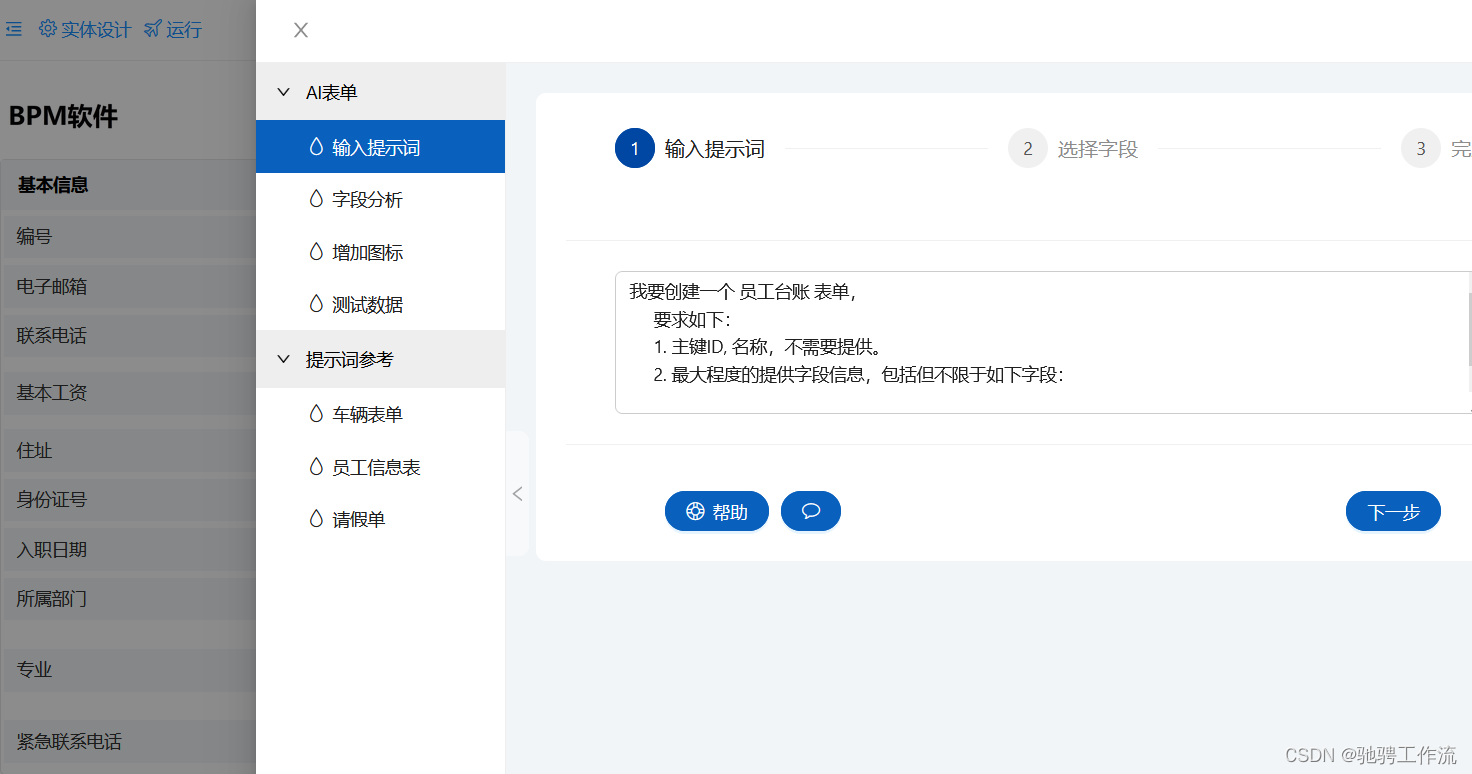The height and width of the screenshot is (774, 1472).
Task: Click the 联系电话 field row
Action: (x=128, y=336)
